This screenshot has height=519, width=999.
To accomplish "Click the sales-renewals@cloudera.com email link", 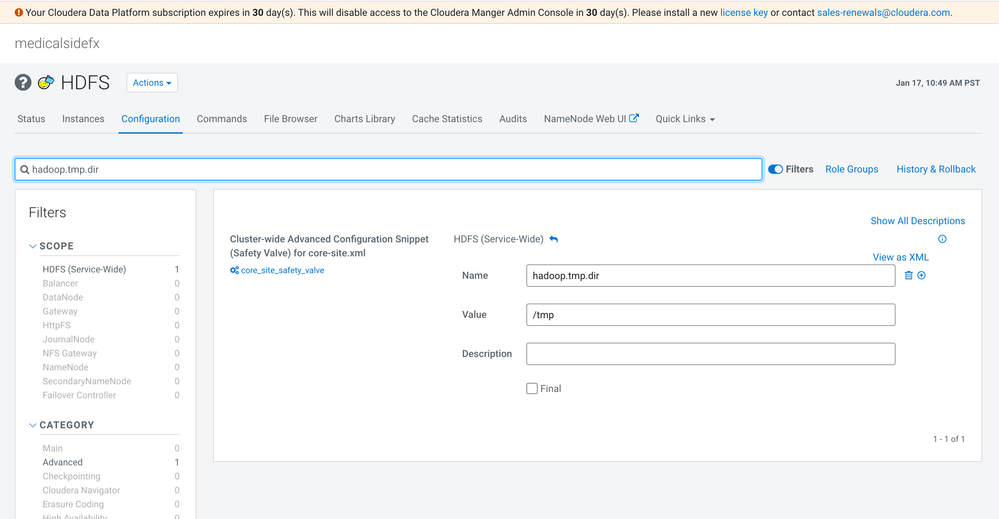I will click(x=883, y=13).
